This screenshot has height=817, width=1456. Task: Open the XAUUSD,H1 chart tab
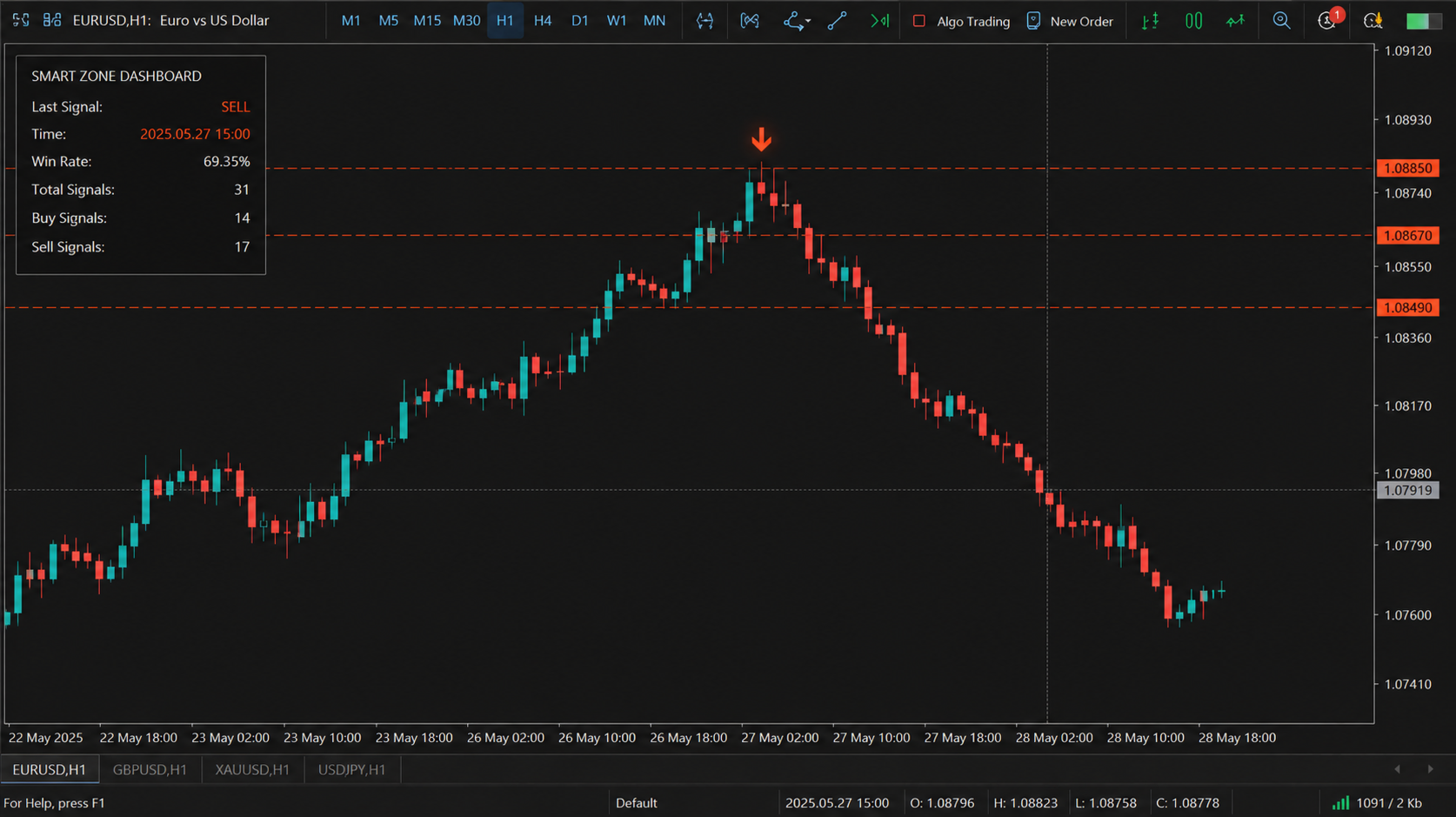coord(252,769)
